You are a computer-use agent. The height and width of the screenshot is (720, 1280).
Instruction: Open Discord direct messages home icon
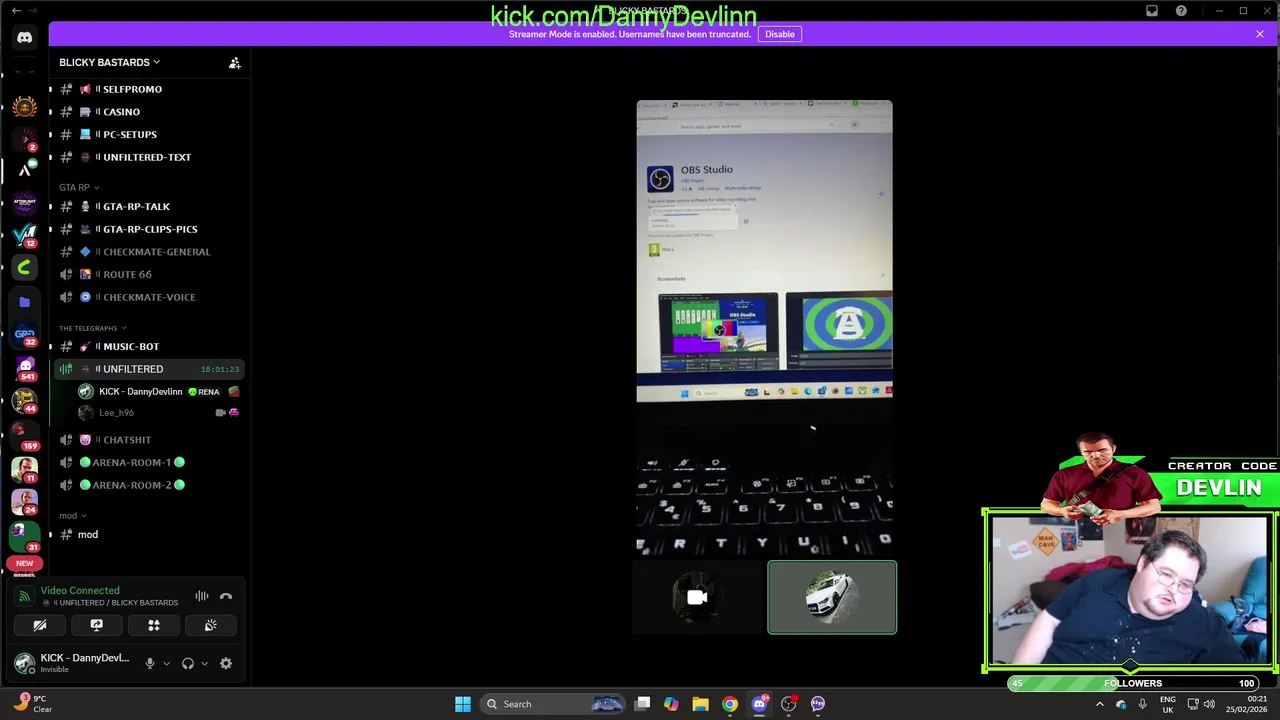(24, 38)
